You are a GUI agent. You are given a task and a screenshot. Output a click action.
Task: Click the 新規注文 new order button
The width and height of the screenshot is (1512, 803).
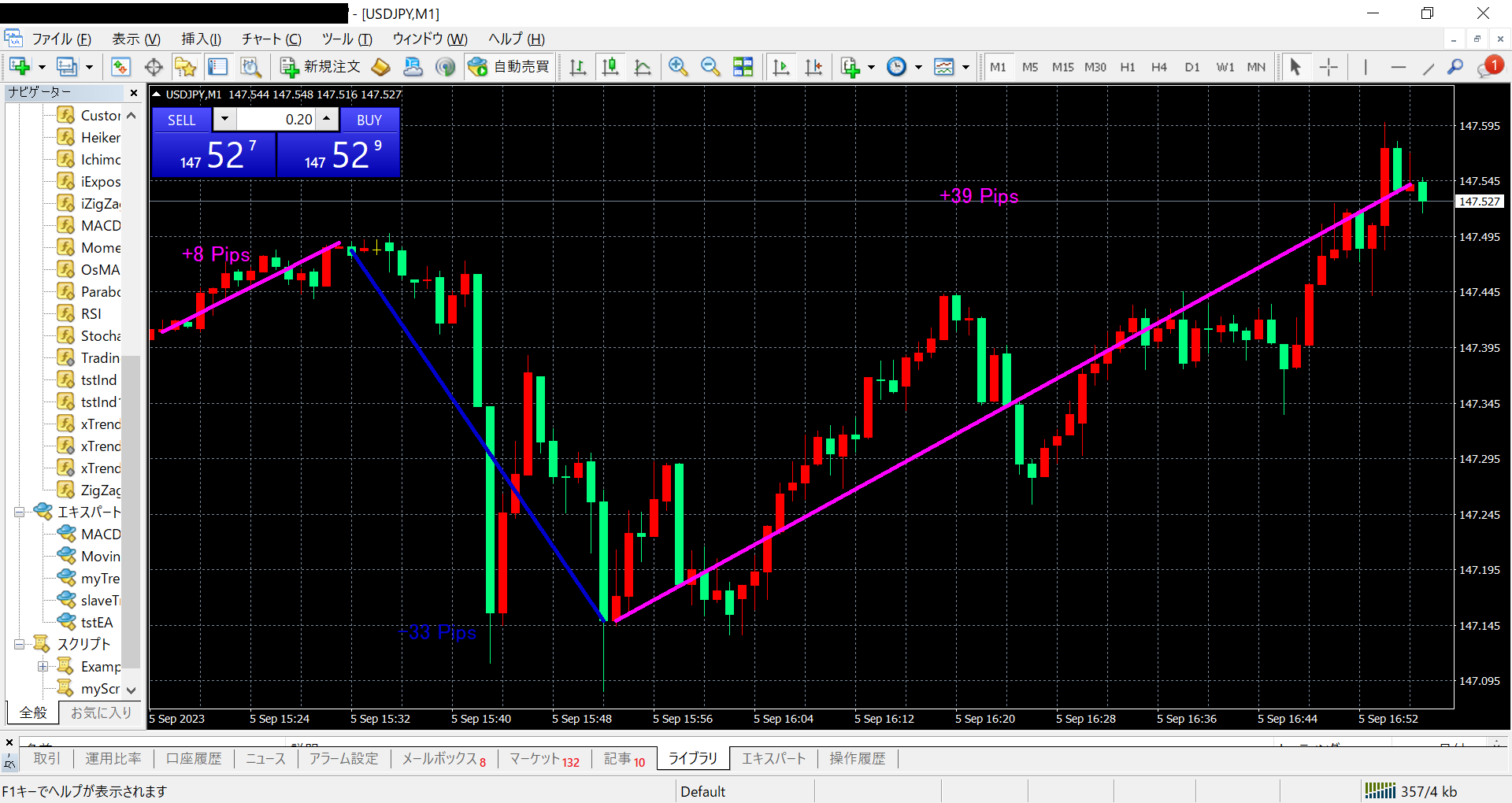(321, 67)
